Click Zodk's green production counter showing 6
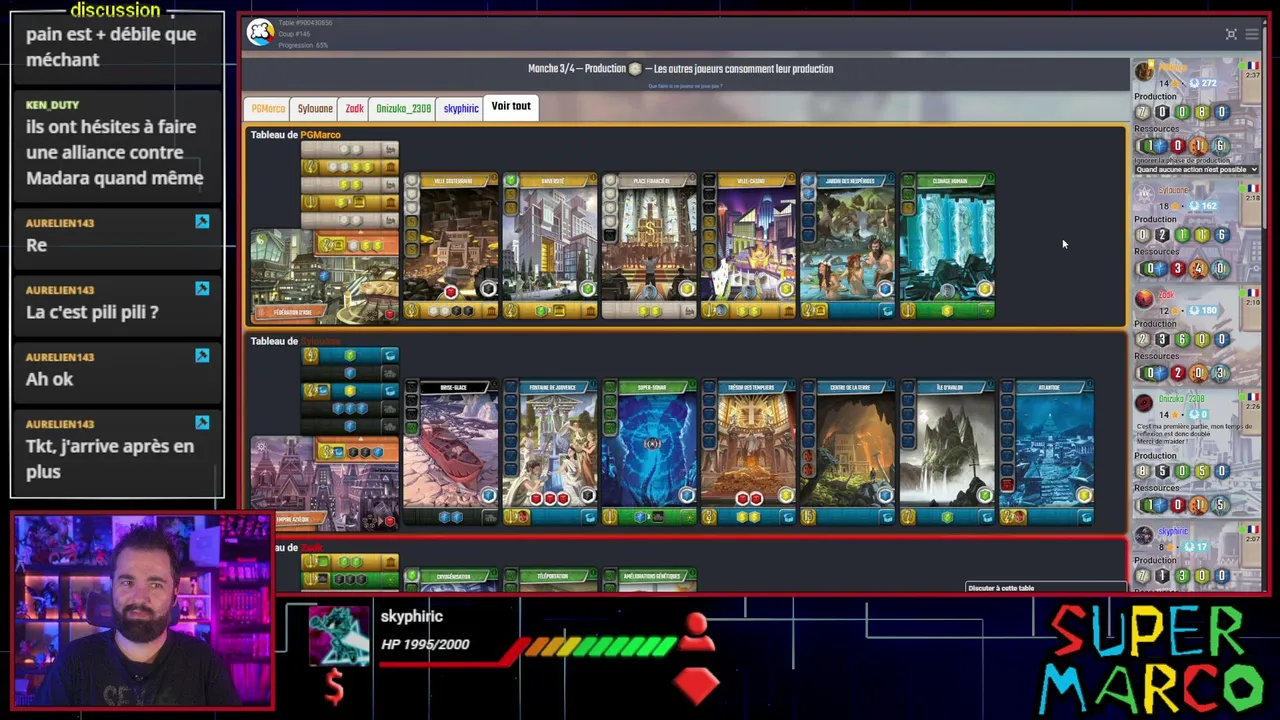Viewport: 1280px width, 720px height. (x=1182, y=340)
